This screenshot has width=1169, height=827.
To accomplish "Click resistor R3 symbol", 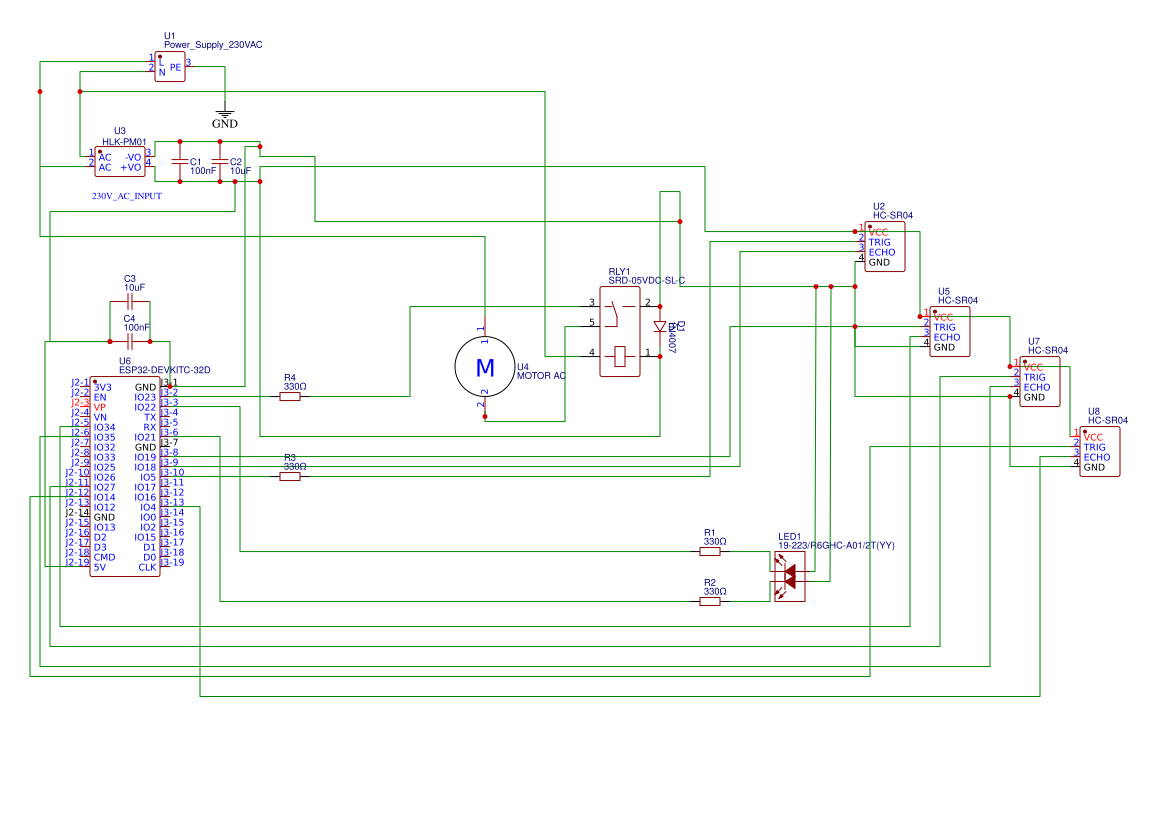I will (x=290, y=477).
